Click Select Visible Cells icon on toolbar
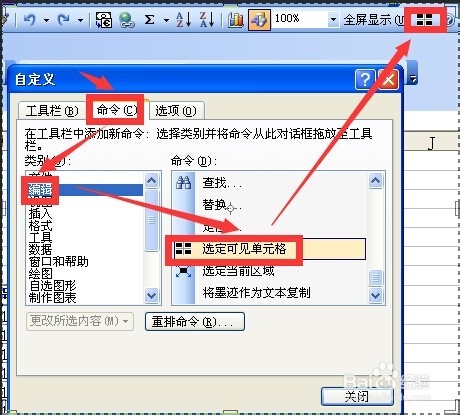The height and width of the screenshot is (415, 460). coord(425,20)
